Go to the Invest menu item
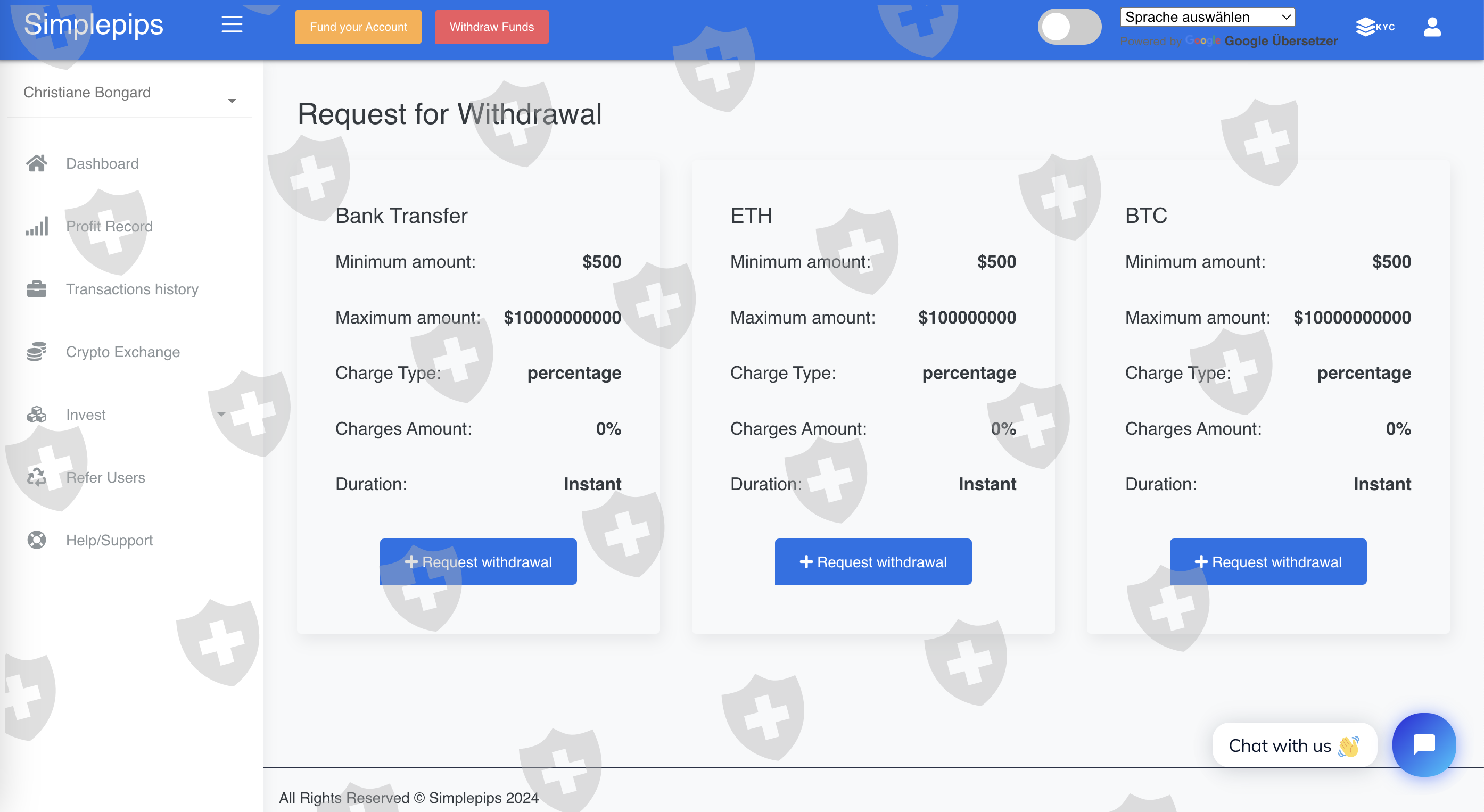 tap(86, 415)
